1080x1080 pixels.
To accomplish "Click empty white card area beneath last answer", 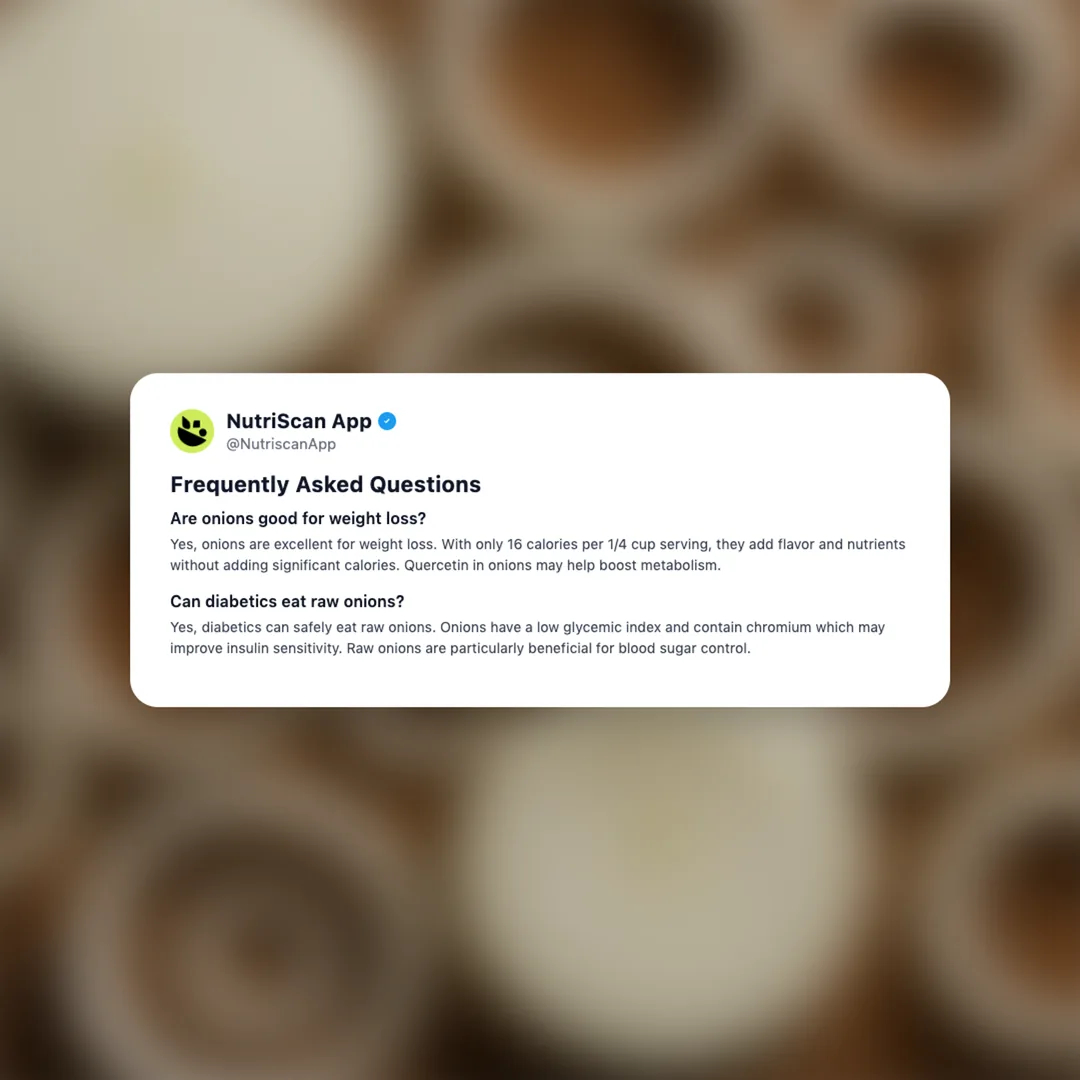I will coord(540,682).
